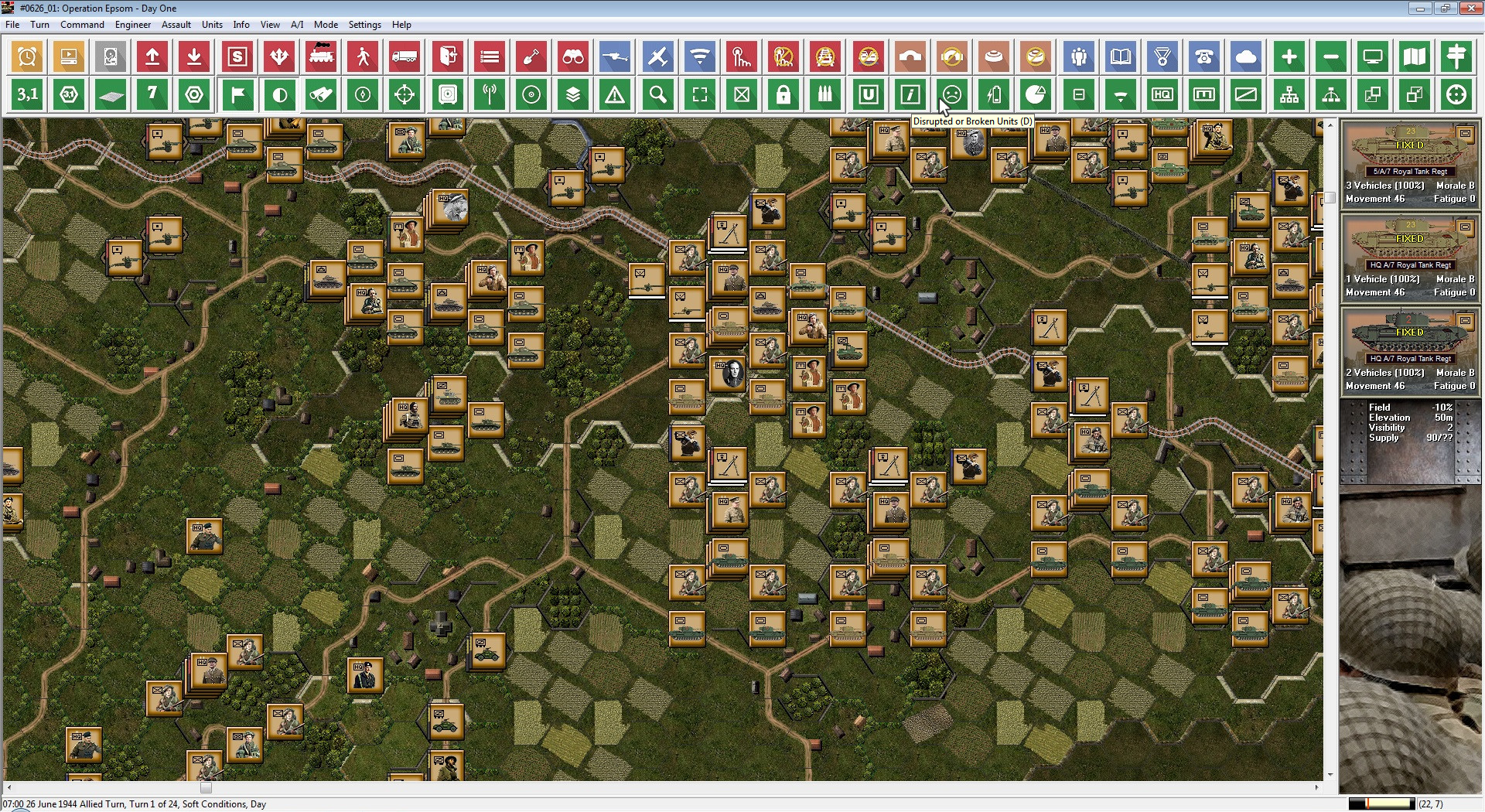Click the green folded map icon
The height and width of the screenshot is (812, 1485).
(1415, 56)
